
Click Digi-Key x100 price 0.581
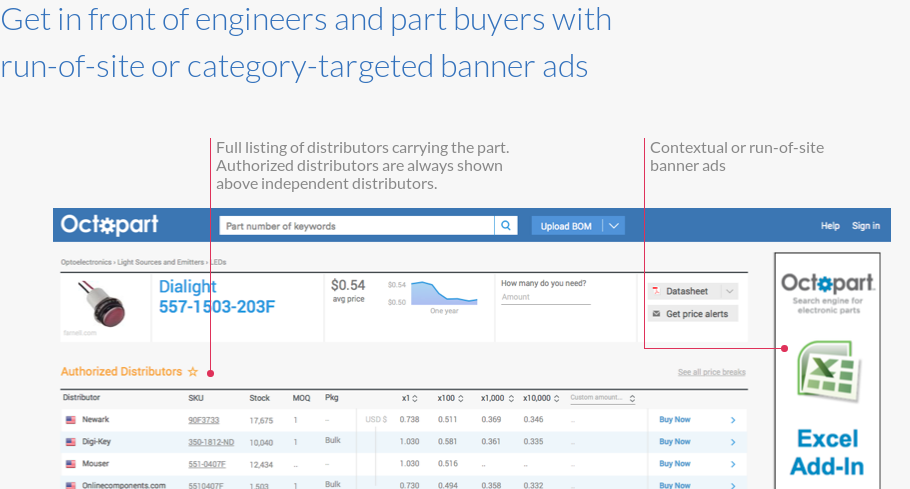pos(447,441)
